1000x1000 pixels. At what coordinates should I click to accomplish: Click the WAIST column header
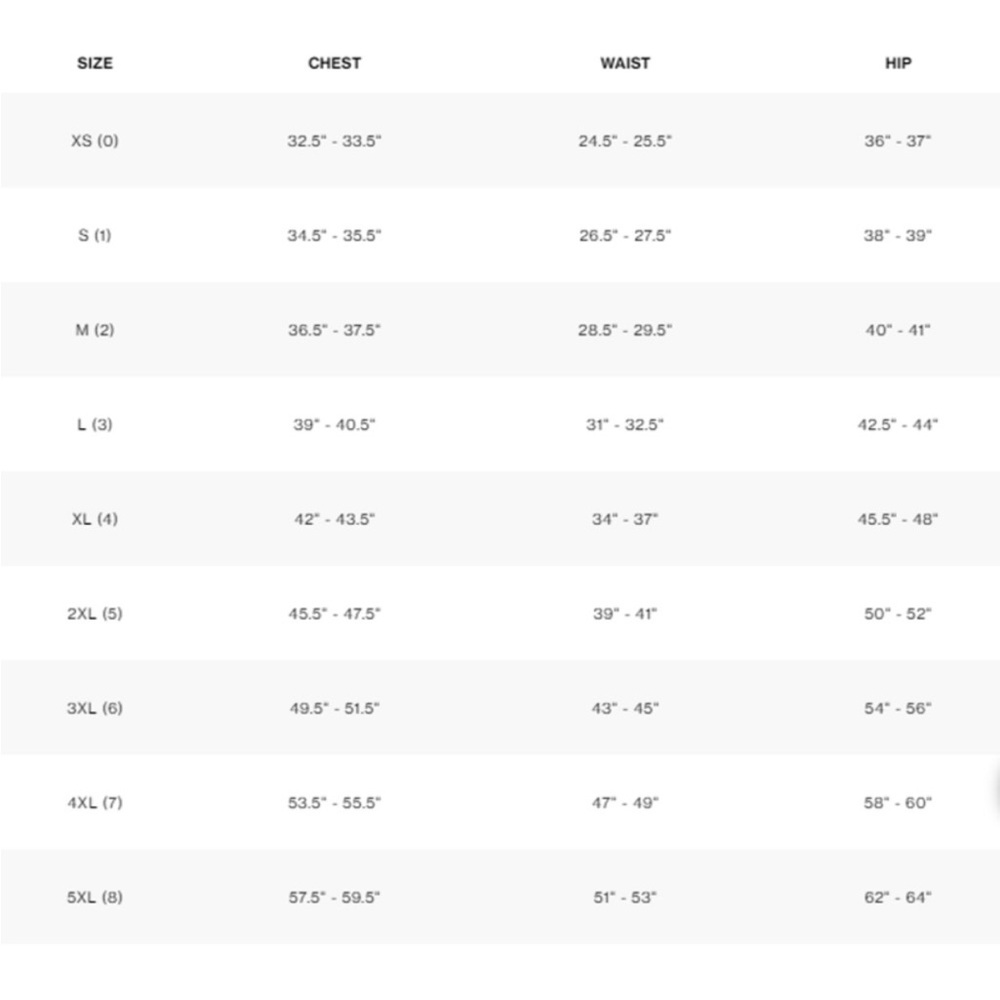[x=625, y=63]
